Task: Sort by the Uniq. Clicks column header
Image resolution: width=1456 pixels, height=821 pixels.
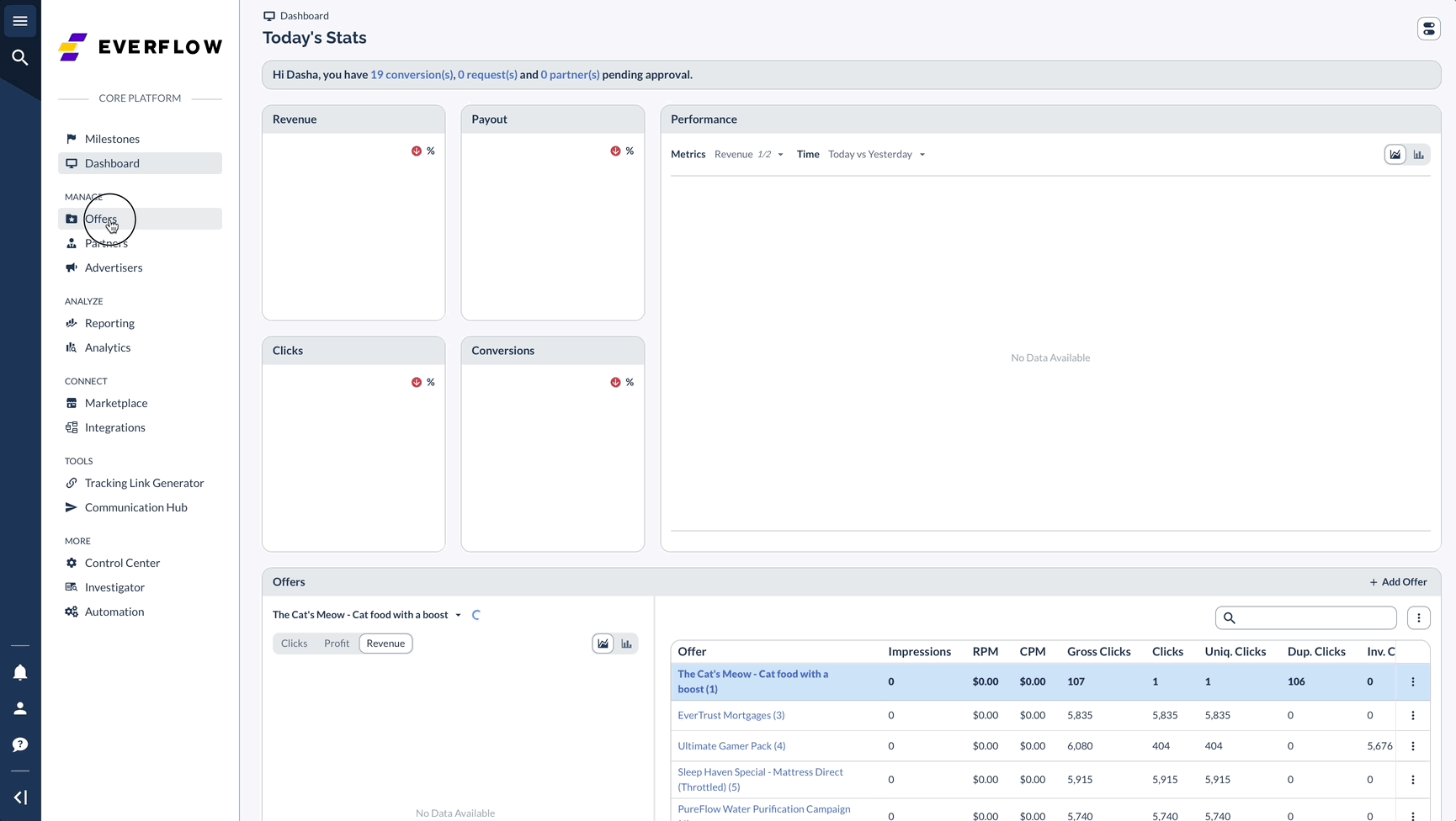Action: coord(1235,652)
